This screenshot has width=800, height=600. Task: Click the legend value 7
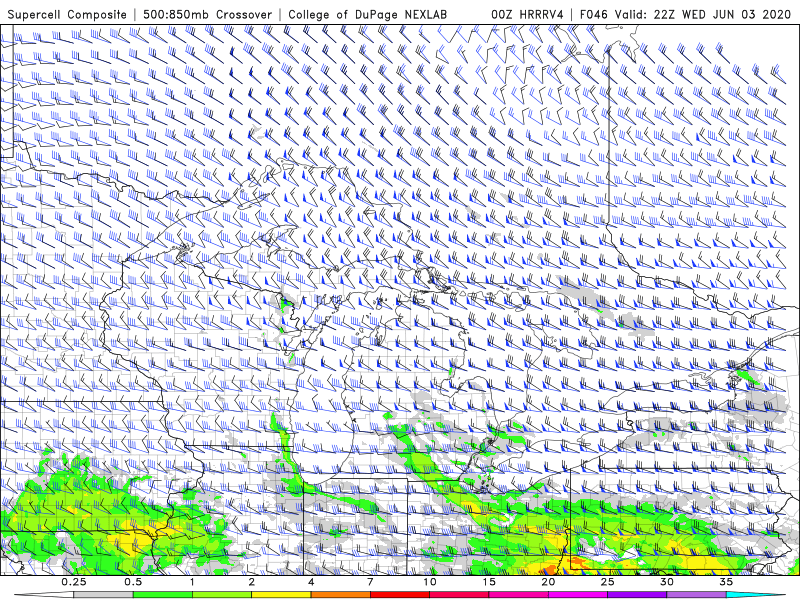click(370, 582)
